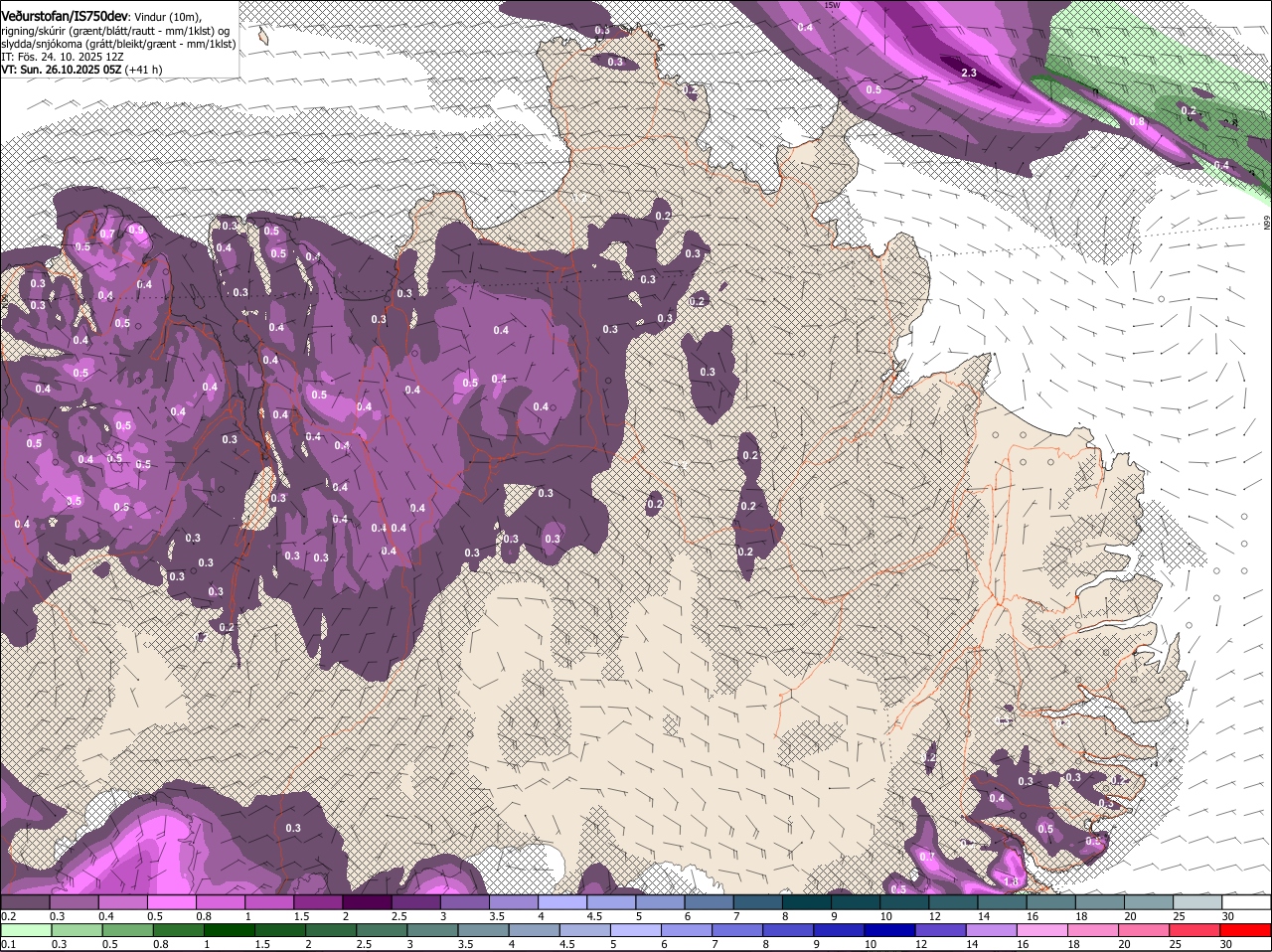
Task: Pick upper legend swatch starting at 0.3
Action: click(x=75, y=901)
